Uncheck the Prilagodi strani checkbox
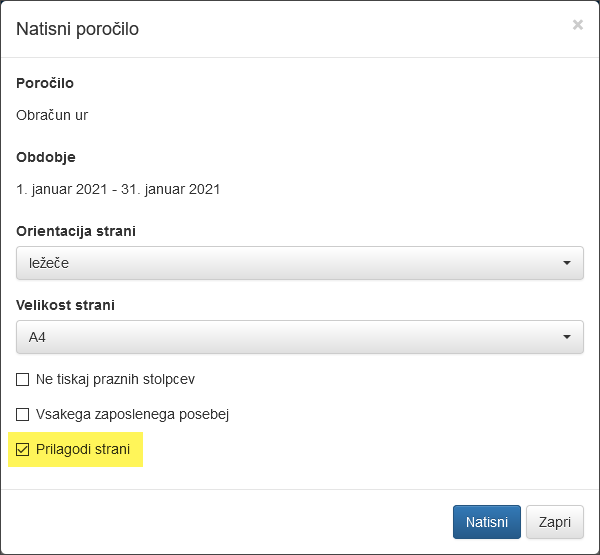The width and height of the screenshot is (600, 555). [23, 449]
